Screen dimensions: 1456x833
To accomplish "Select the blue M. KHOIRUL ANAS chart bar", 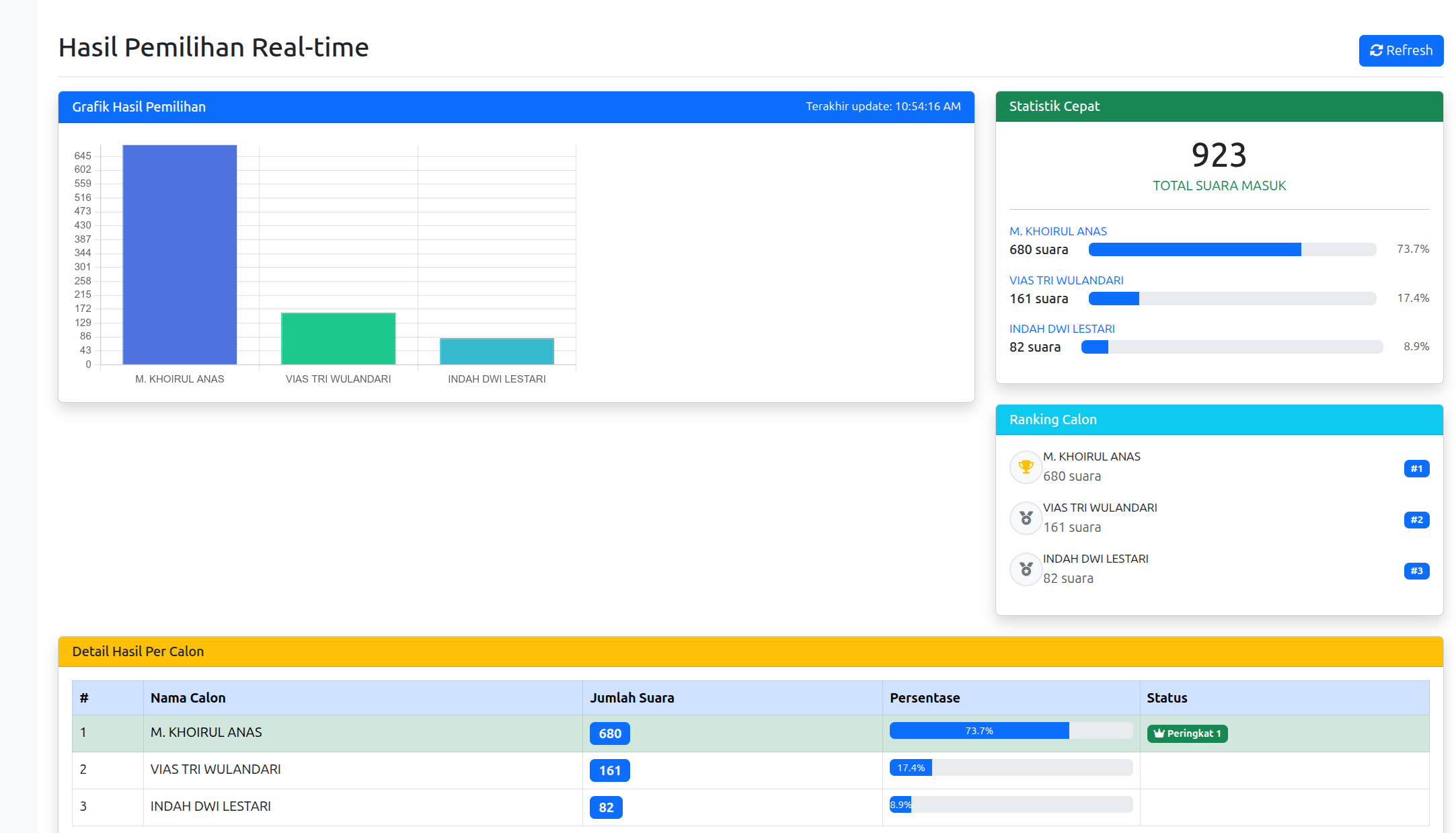I will 180,255.
